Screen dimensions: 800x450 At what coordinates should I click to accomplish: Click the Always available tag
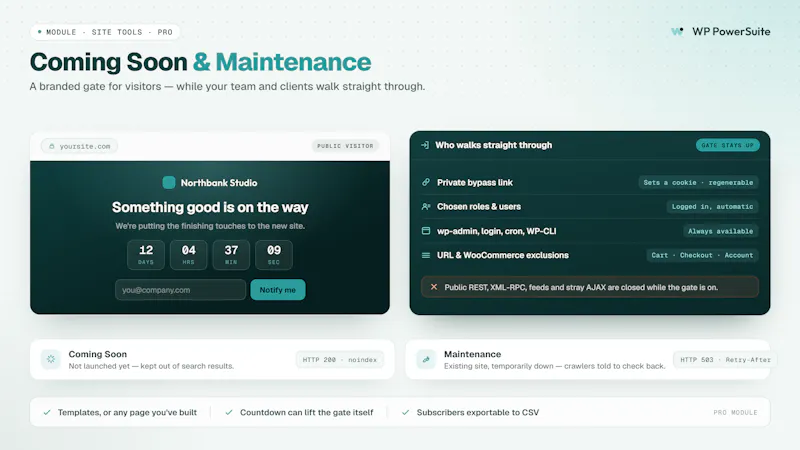tap(720, 231)
